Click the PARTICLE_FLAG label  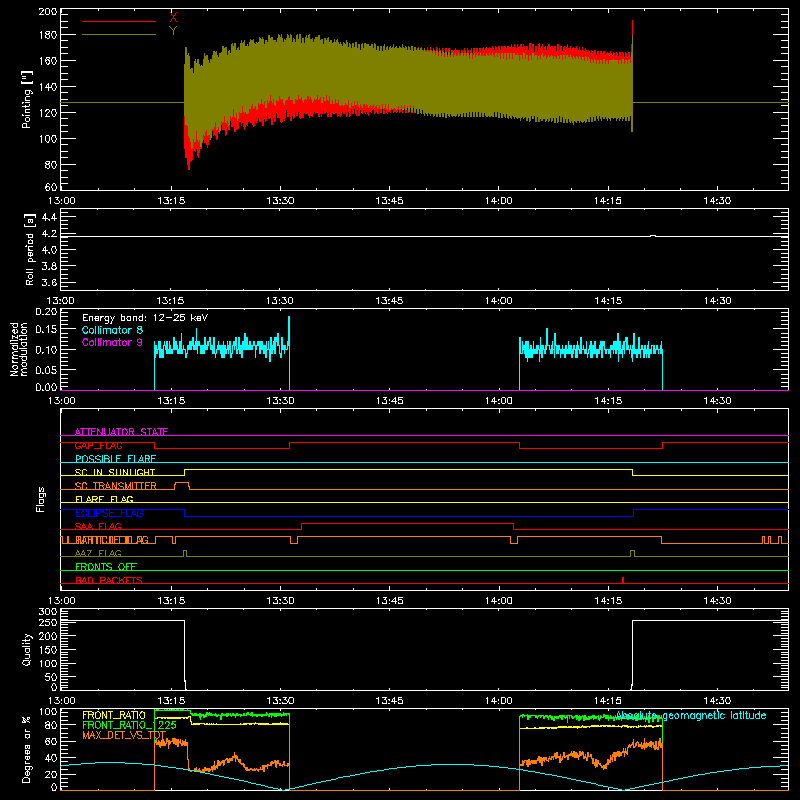coord(112,540)
